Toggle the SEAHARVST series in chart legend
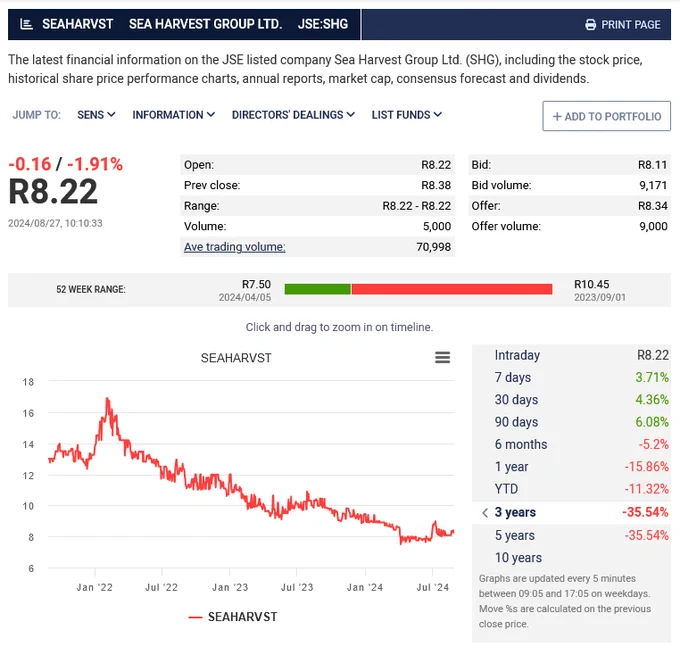This screenshot has height=655, width=680. click(x=233, y=617)
